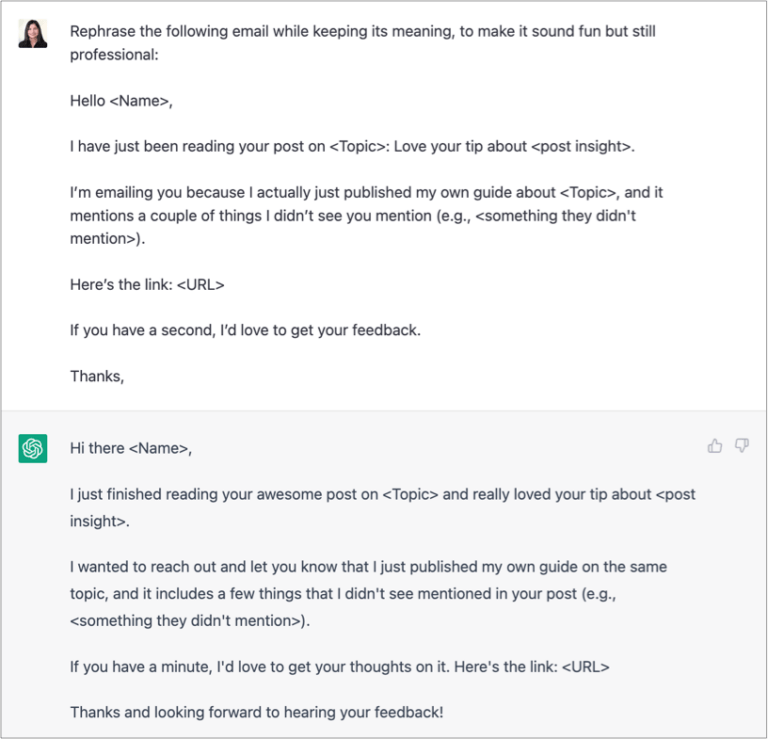This screenshot has height=739, width=768.
Task: Click the 'Here's the link: <URL>' line in prompt
Action: 147,285
